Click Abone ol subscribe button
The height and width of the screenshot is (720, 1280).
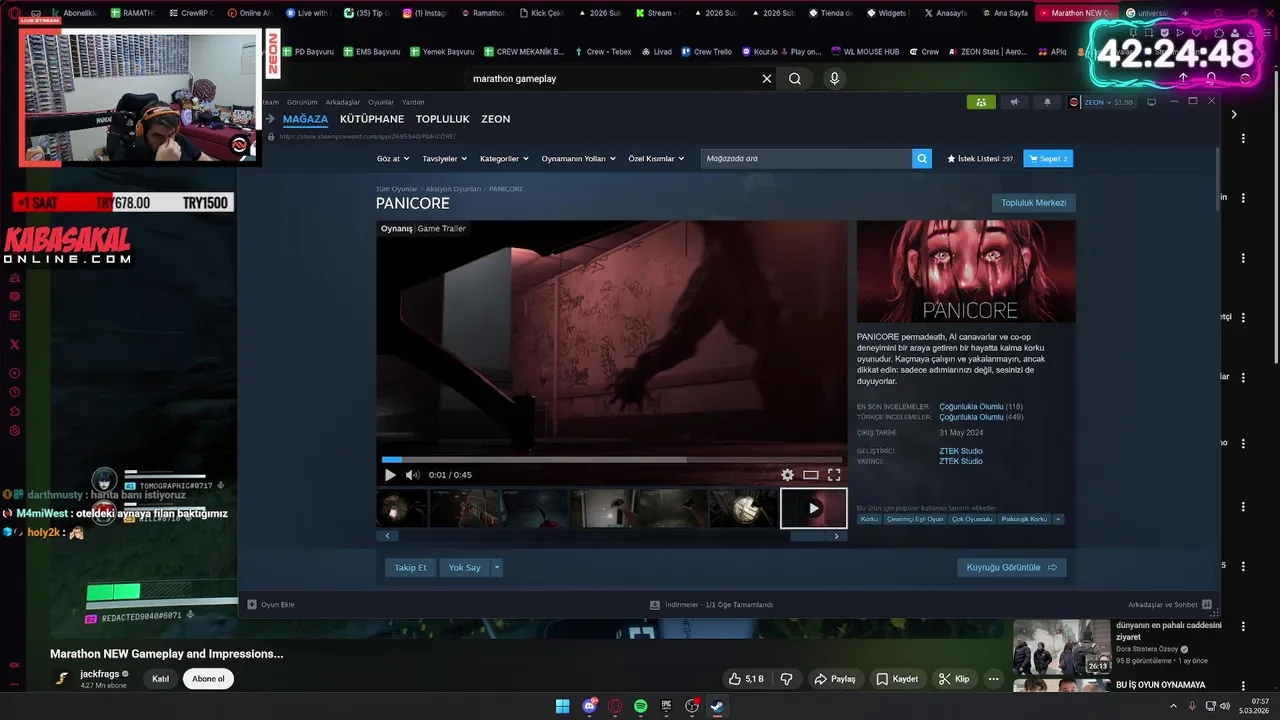[209, 679]
